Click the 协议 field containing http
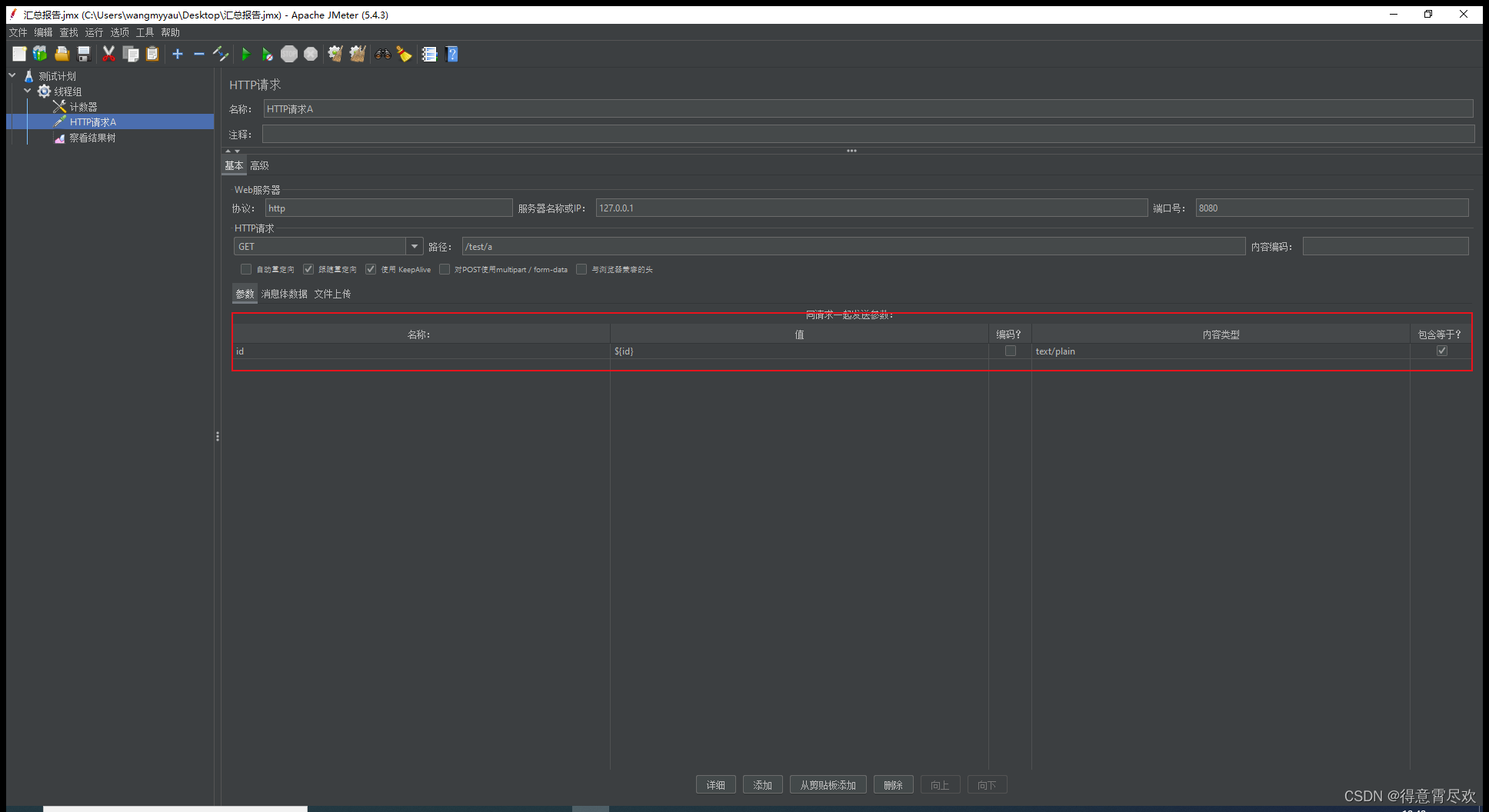This screenshot has height=812, width=1489. 388,208
